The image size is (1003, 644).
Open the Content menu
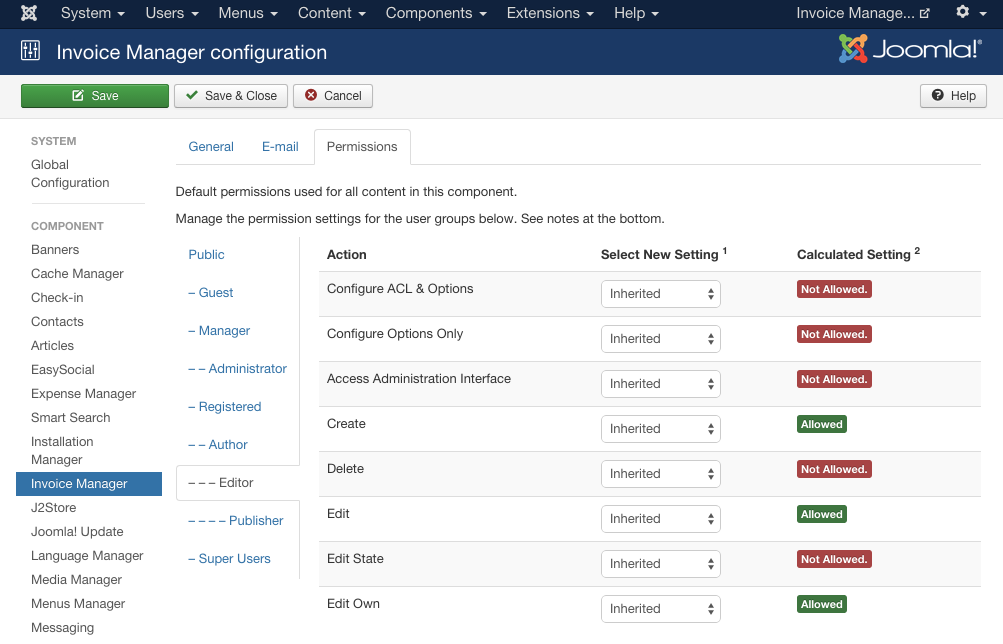(332, 13)
